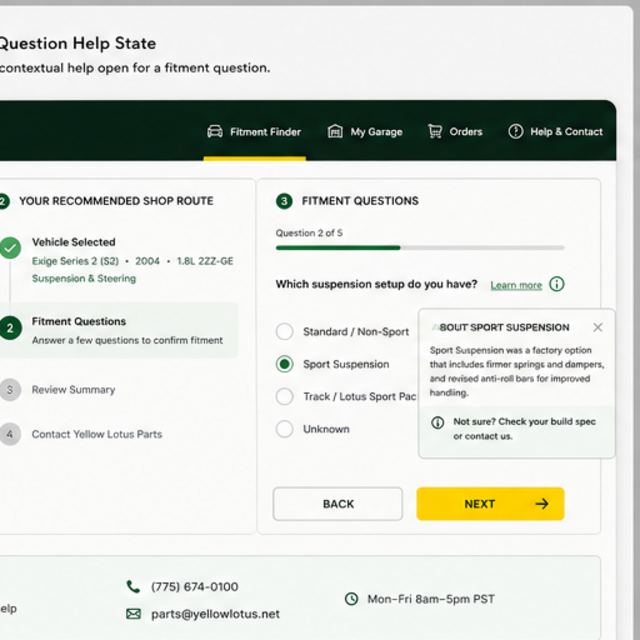Click the Vehicle Selected step title

[x=74, y=242]
